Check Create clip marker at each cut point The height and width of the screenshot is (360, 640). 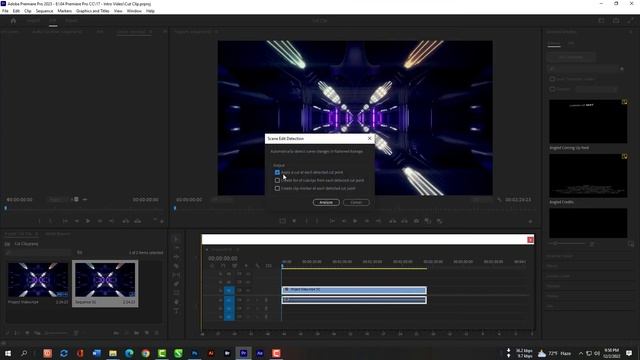tap(277, 189)
